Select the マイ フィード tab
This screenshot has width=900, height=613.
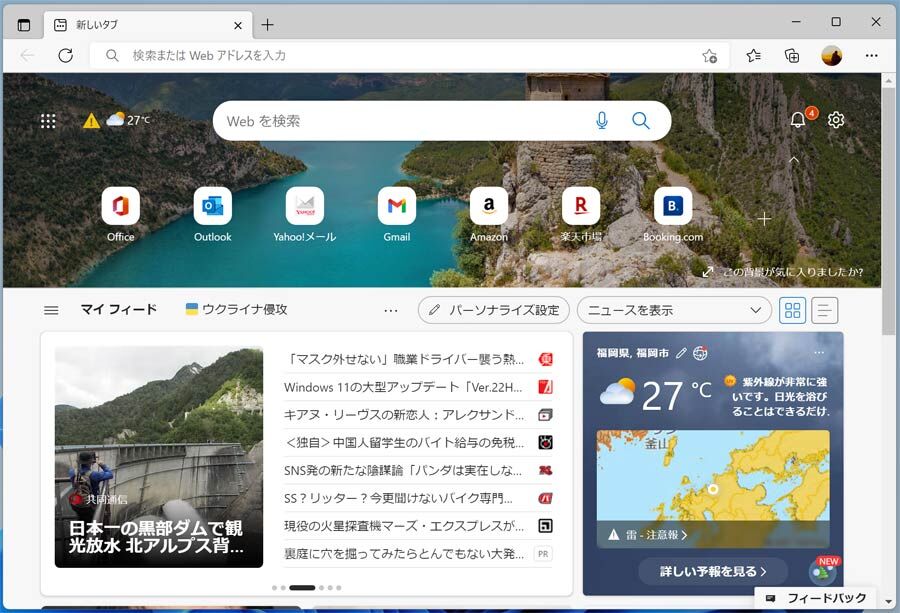coord(119,309)
